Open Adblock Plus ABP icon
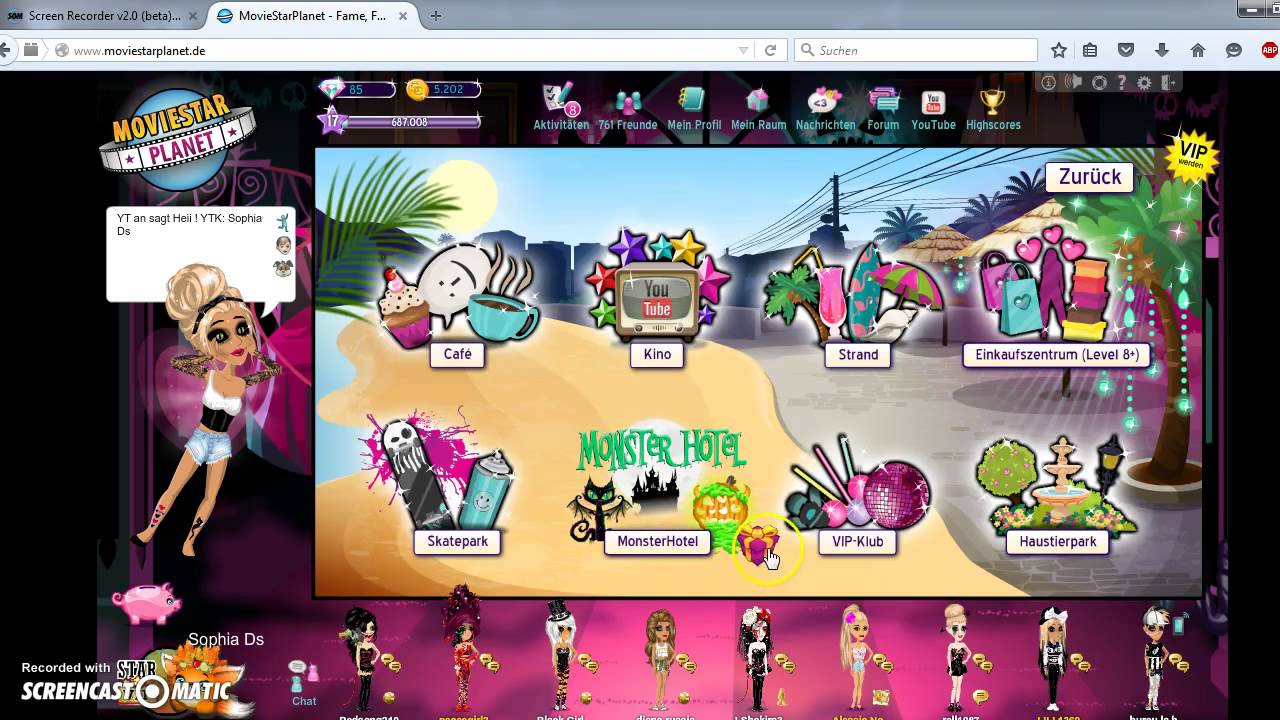 click(1269, 50)
